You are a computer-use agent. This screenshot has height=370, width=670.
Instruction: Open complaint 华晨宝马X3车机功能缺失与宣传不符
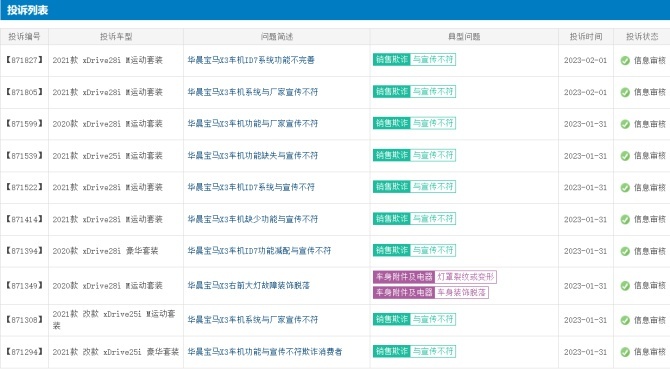click(x=253, y=156)
